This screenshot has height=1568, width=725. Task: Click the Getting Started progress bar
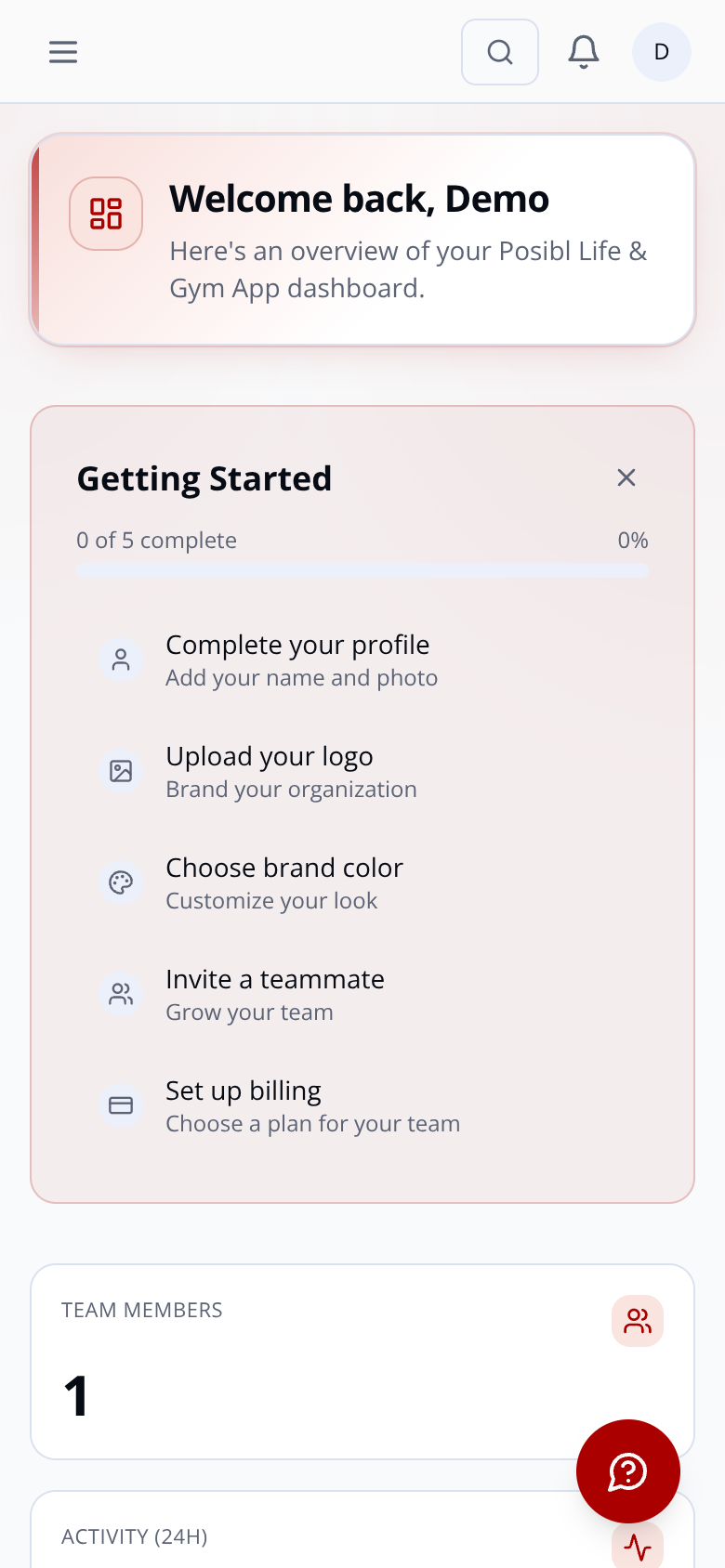pyautogui.click(x=362, y=570)
